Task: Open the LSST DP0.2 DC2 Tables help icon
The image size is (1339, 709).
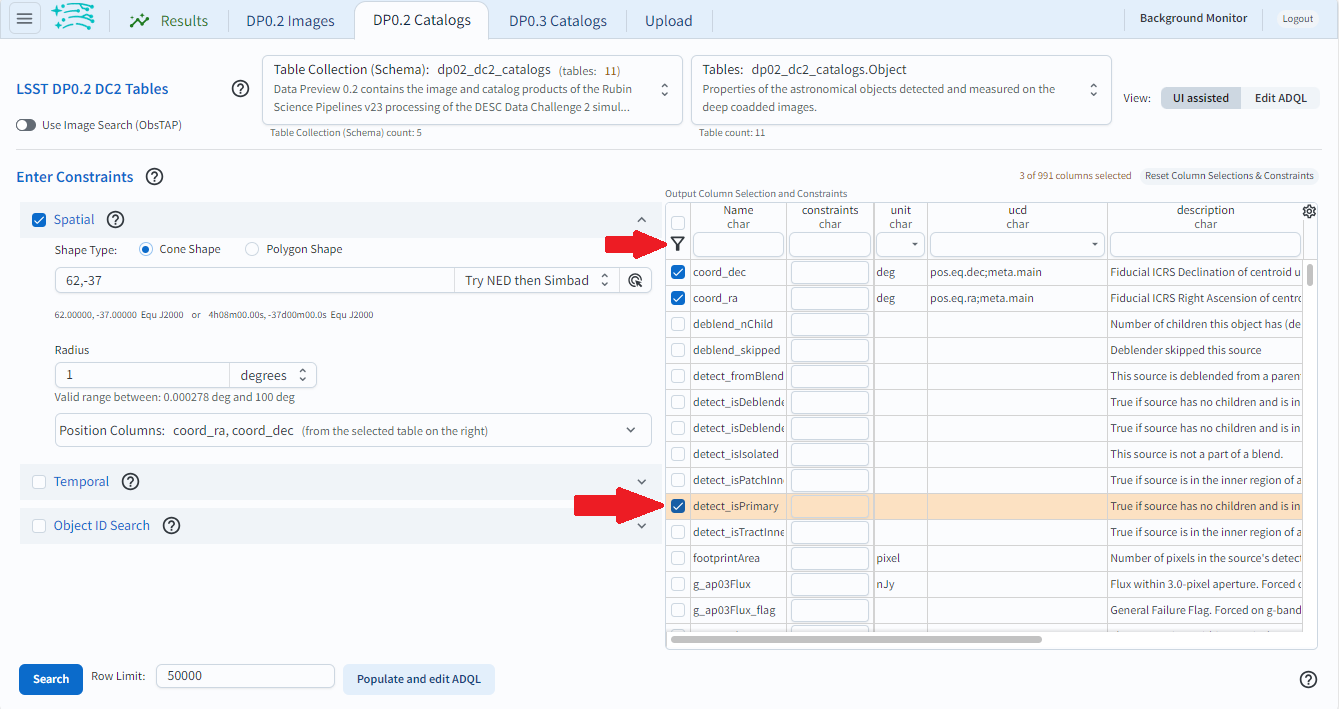Action: tap(240, 88)
